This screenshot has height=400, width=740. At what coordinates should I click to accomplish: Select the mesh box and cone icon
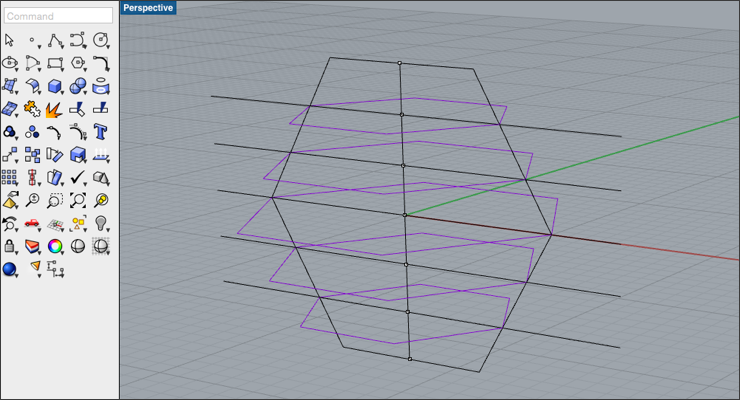point(101,178)
